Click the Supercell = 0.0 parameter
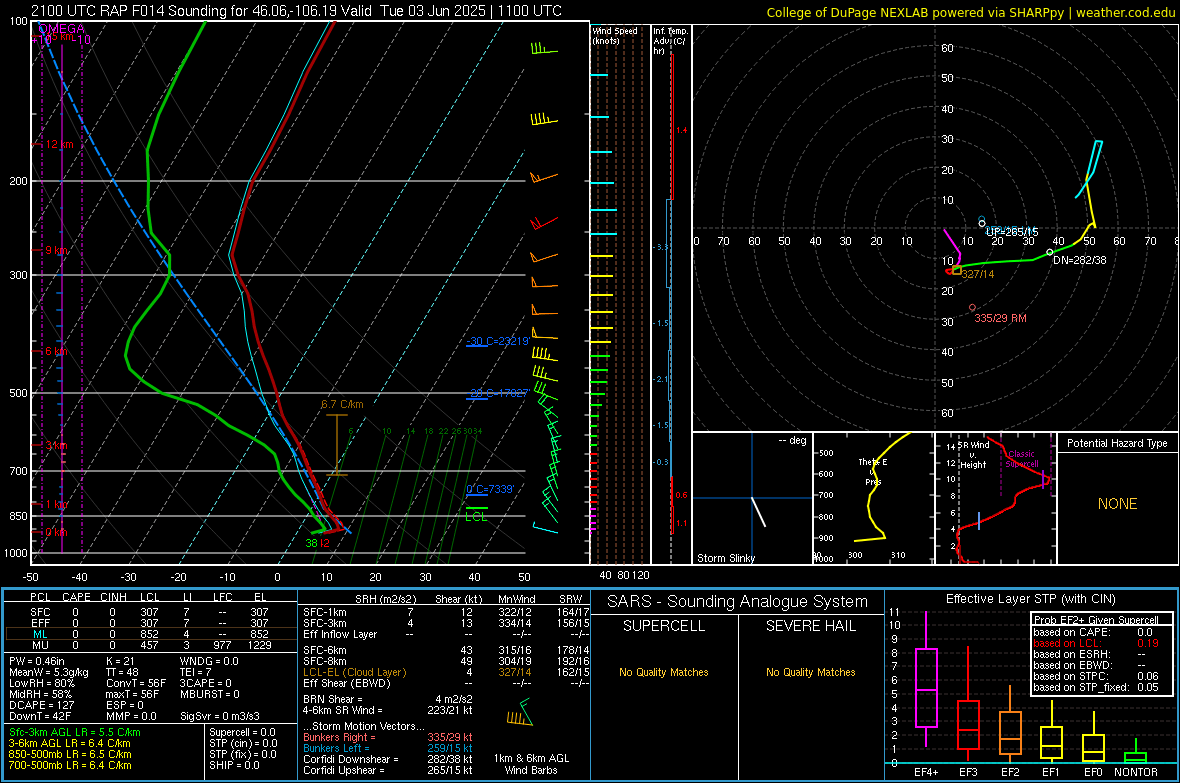The width and height of the screenshot is (1180, 783). (242, 732)
